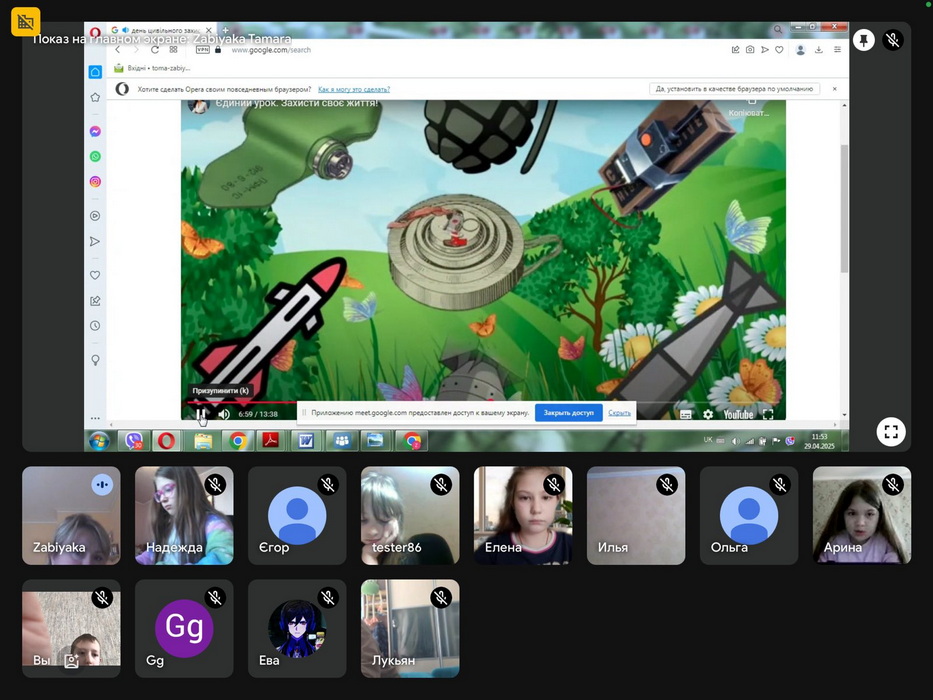Click the muted mic icon on Арина's tile
The image size is (933, 700).
click(893, 485)
